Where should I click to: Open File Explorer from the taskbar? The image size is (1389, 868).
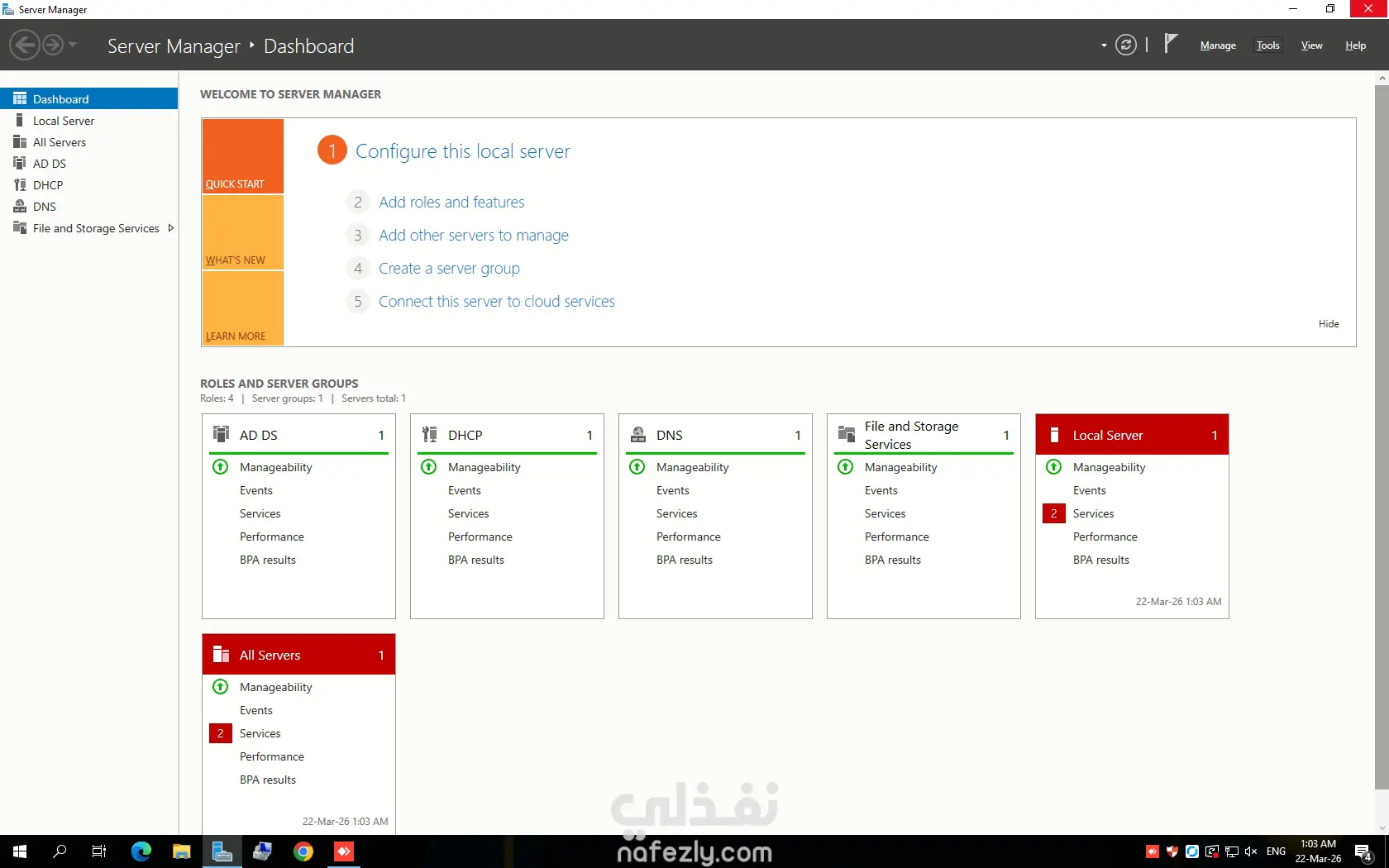point(181,851)
